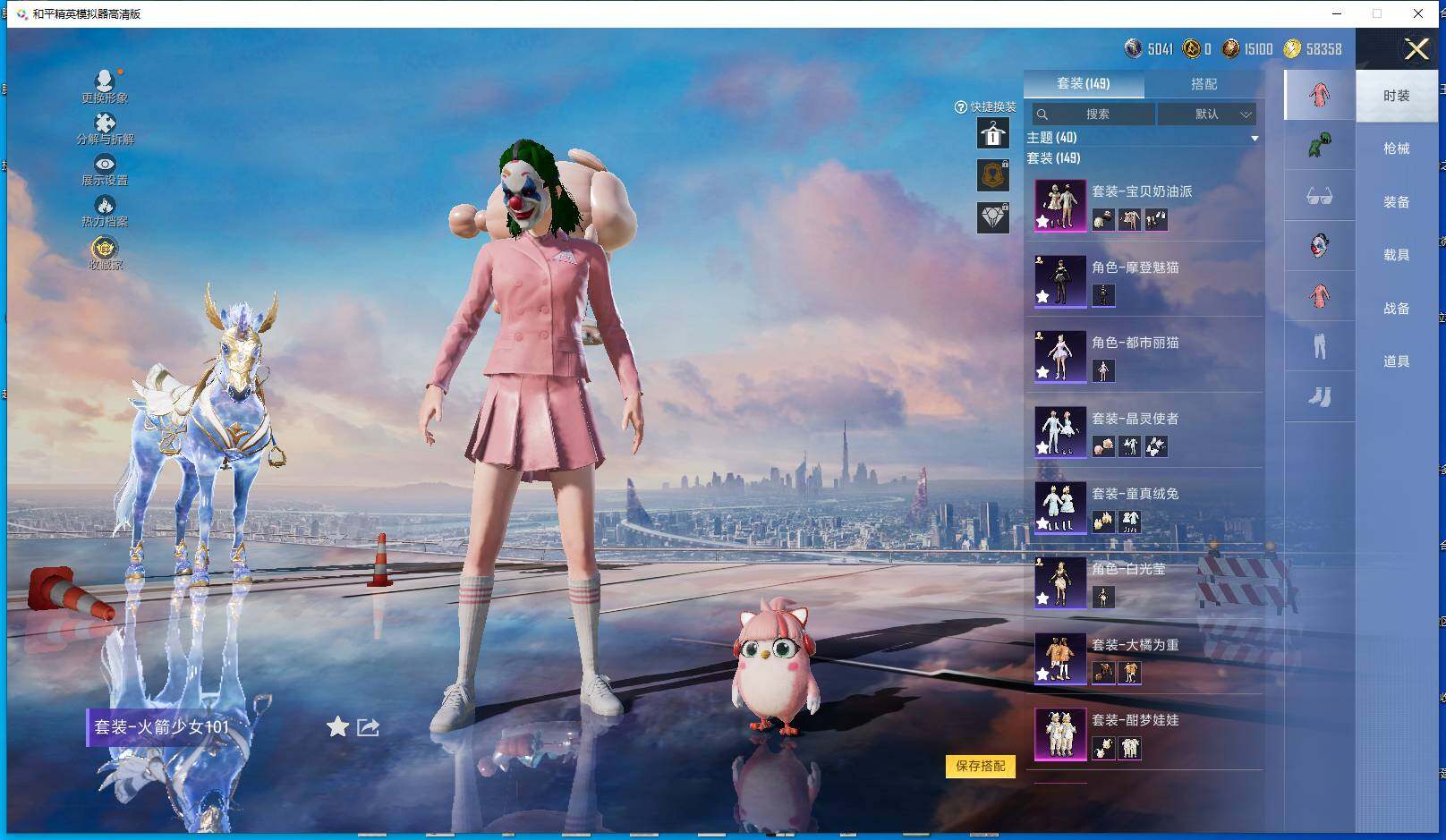1446x840 pixels.
Task: Click the 套装-童真绒兔 name text
Action: click(1136, 494)
